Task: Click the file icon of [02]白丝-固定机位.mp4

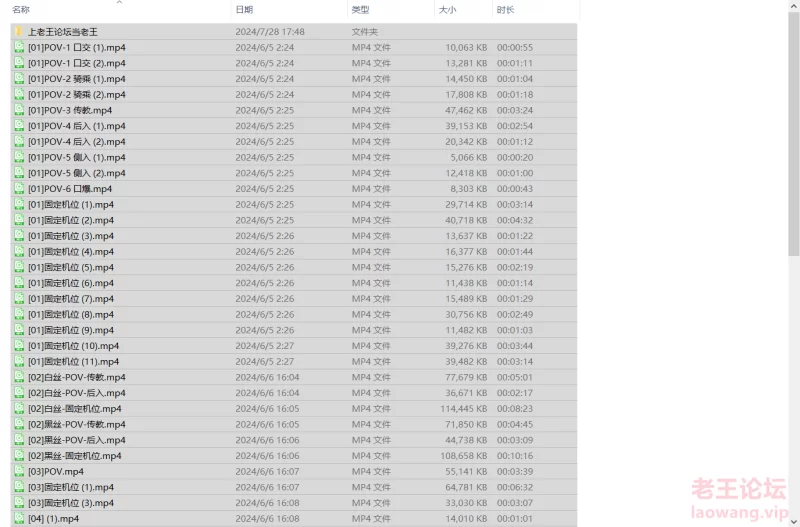Action: tap(19, 409)
